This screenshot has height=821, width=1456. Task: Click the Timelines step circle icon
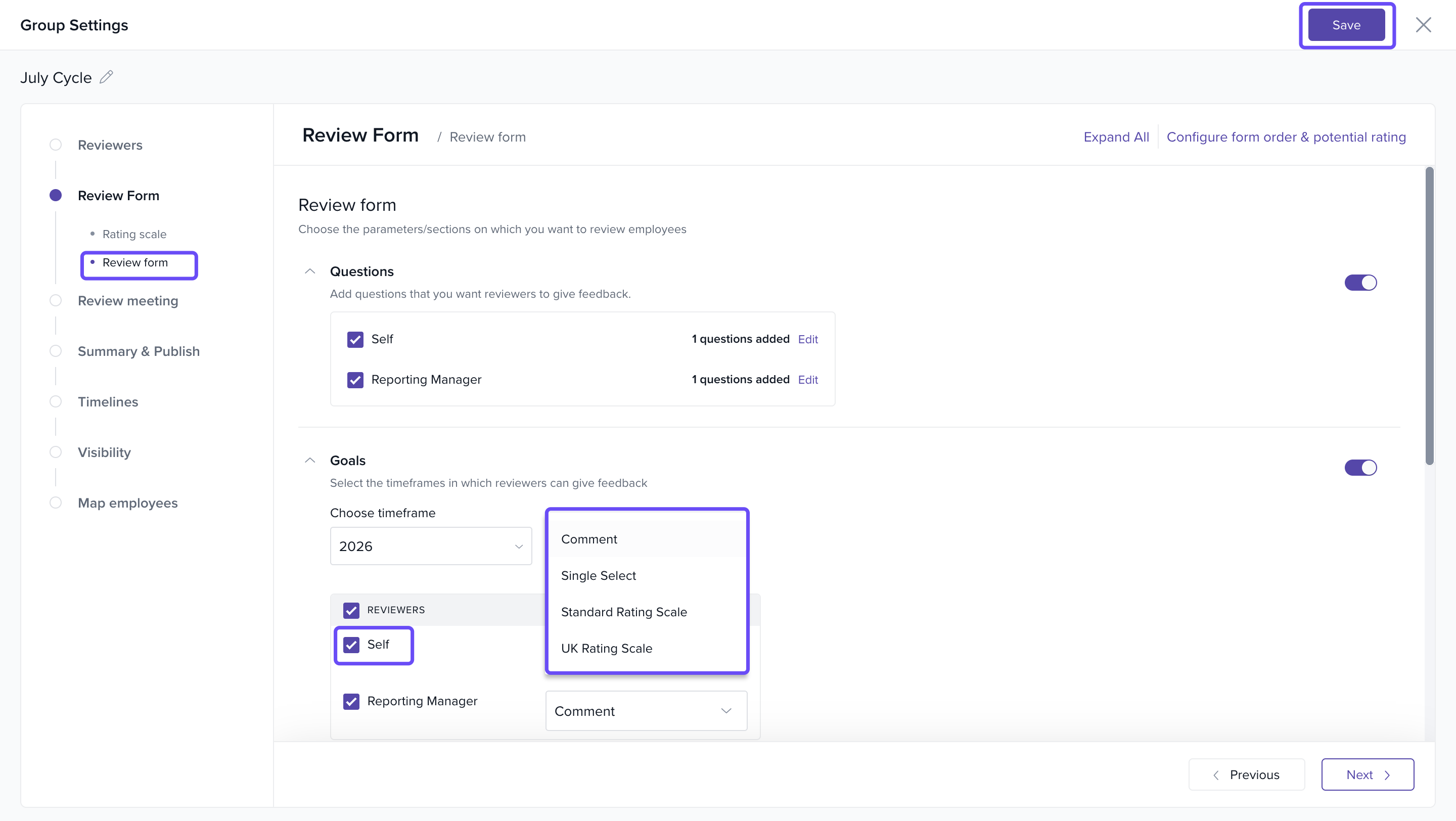click(x=56, y=402)
